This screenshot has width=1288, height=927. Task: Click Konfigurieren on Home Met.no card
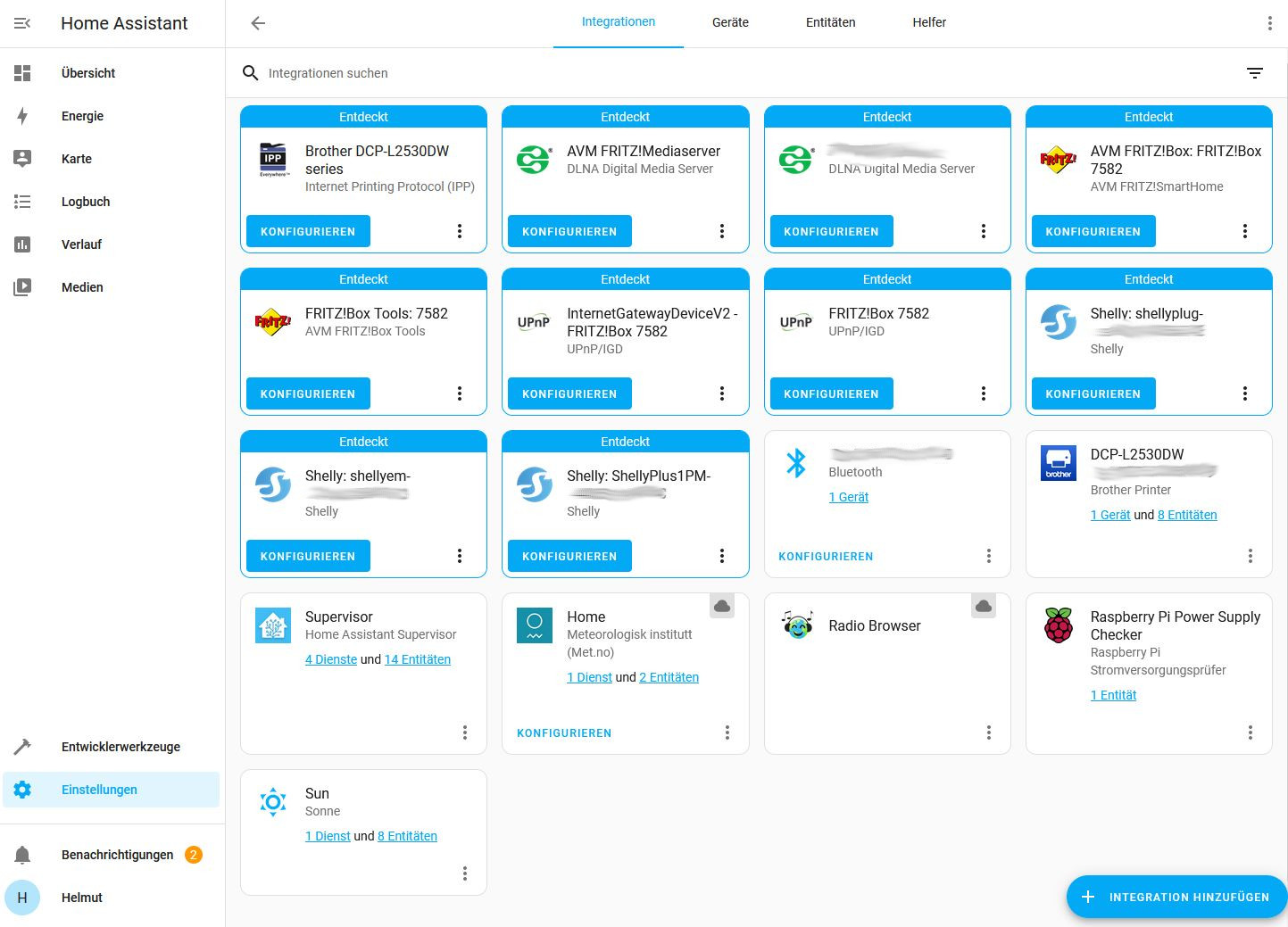click(x=564, y=732)
